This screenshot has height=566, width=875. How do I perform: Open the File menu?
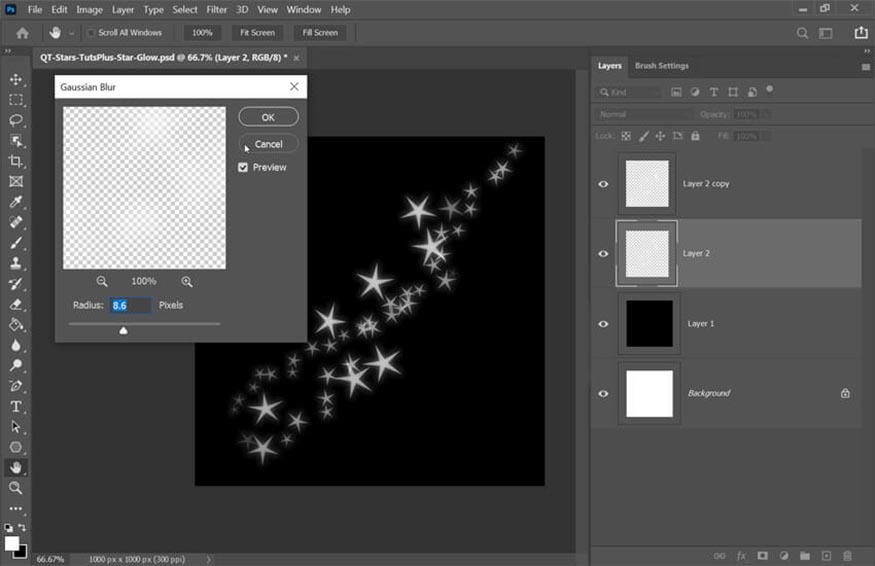click(35, 9)
